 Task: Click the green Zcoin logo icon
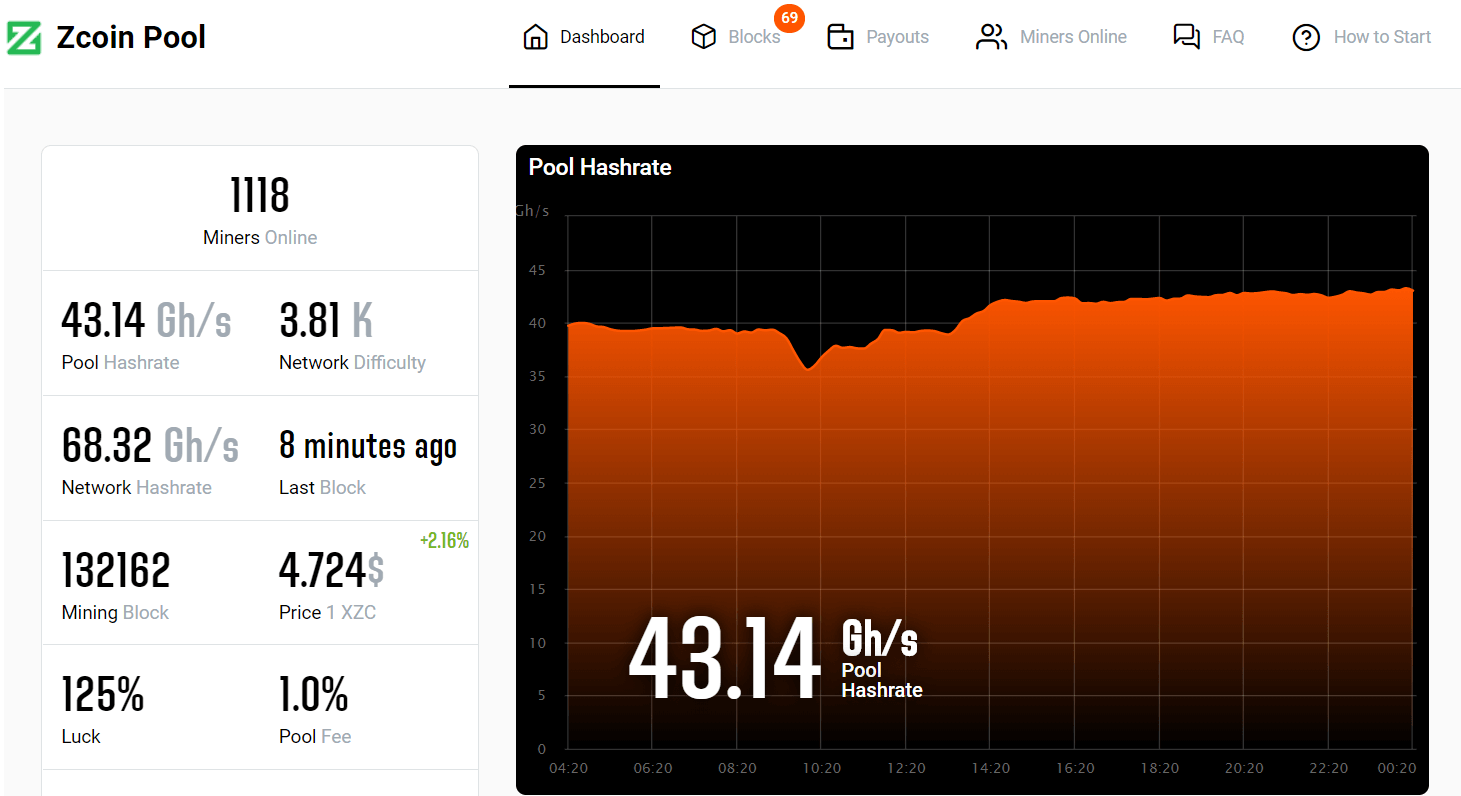[24, 38]
